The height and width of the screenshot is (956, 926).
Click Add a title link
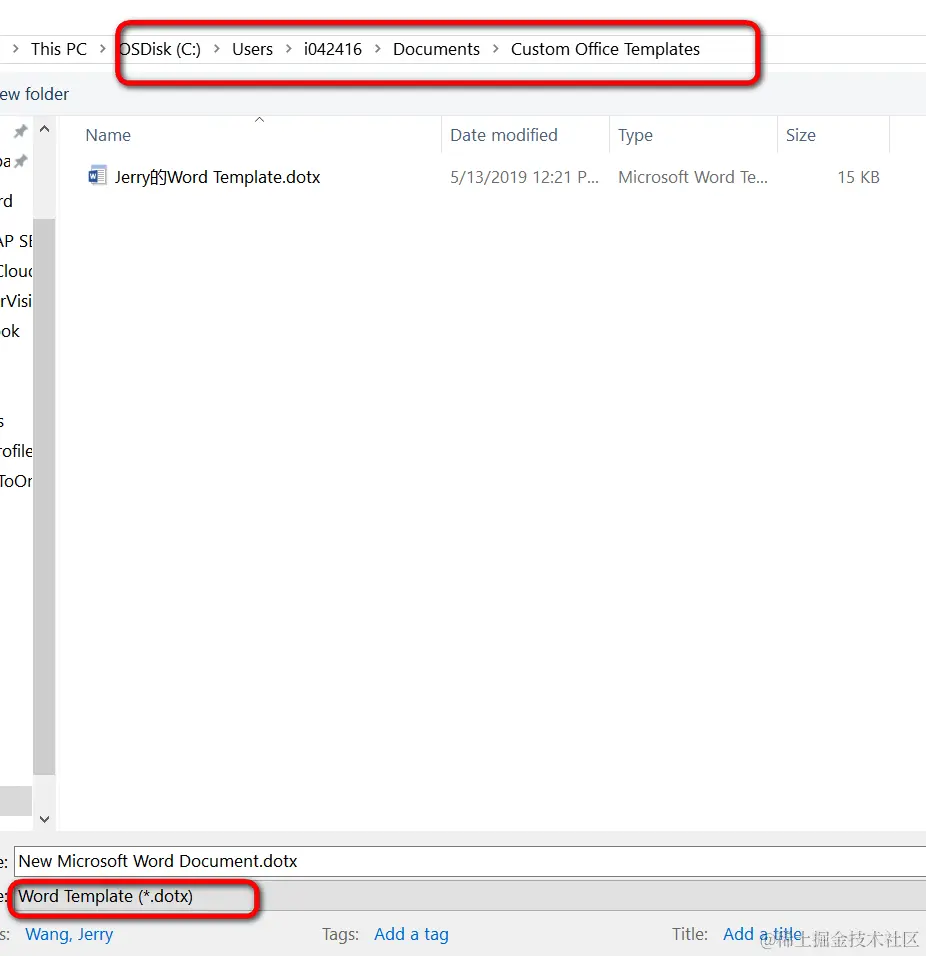[763, 934]
